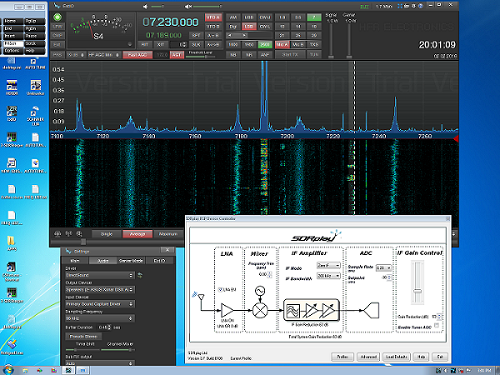Click the Exit button in the SDRplay window

tap(440, 357)
